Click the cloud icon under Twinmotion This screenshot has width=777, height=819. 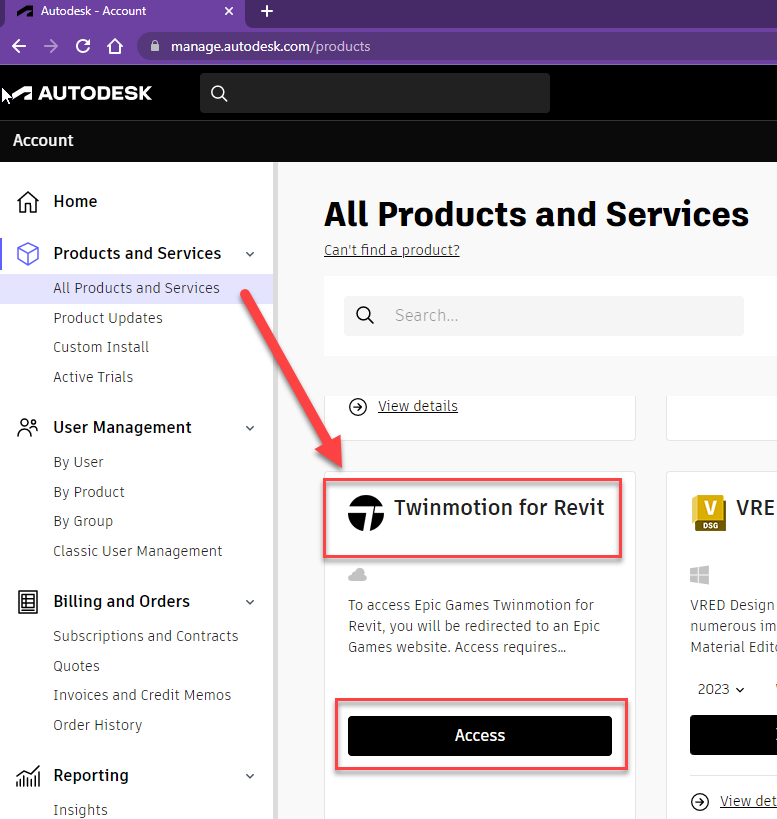357,575
